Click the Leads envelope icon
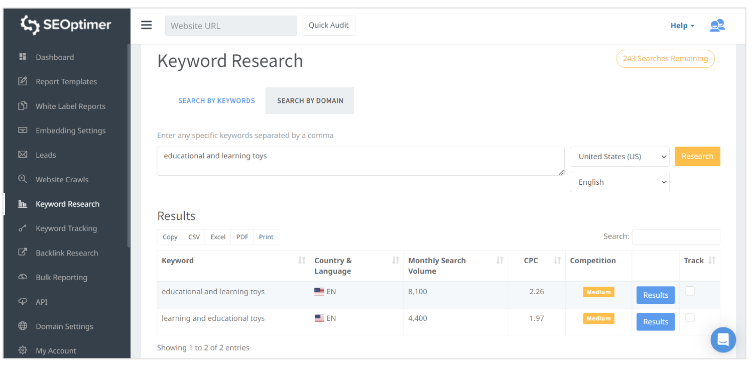753x371 pixels. coord(23,155)
